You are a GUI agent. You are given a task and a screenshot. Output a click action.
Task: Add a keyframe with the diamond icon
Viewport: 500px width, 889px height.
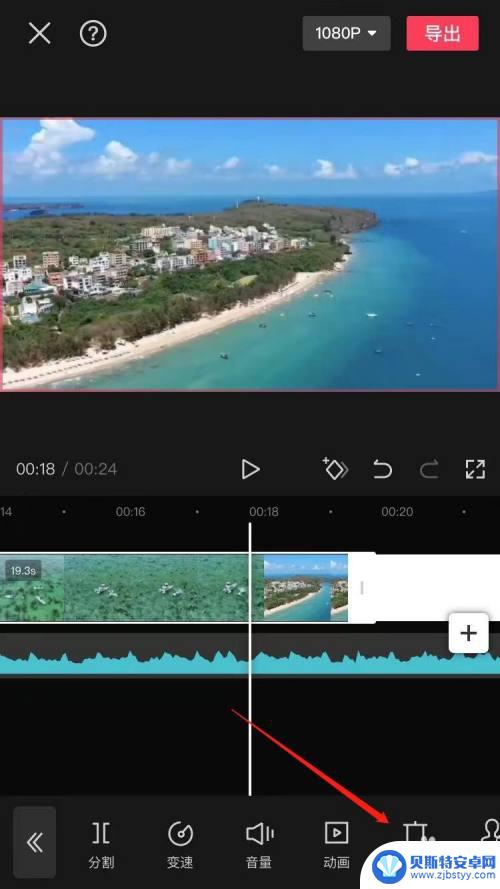coord(335,469)
